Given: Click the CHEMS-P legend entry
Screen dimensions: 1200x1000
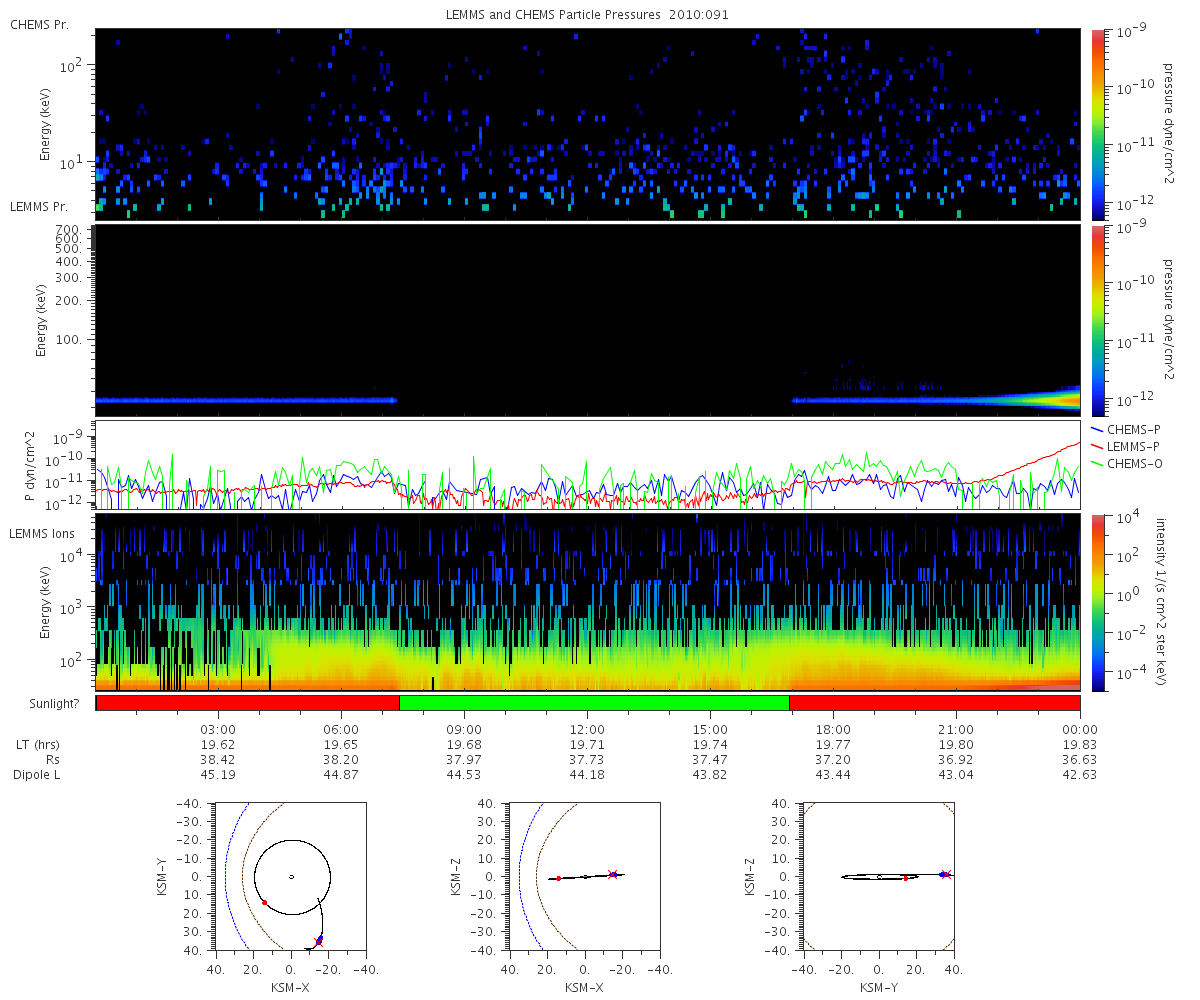Looking at the screenshot, I should (x=1127, y=430).
